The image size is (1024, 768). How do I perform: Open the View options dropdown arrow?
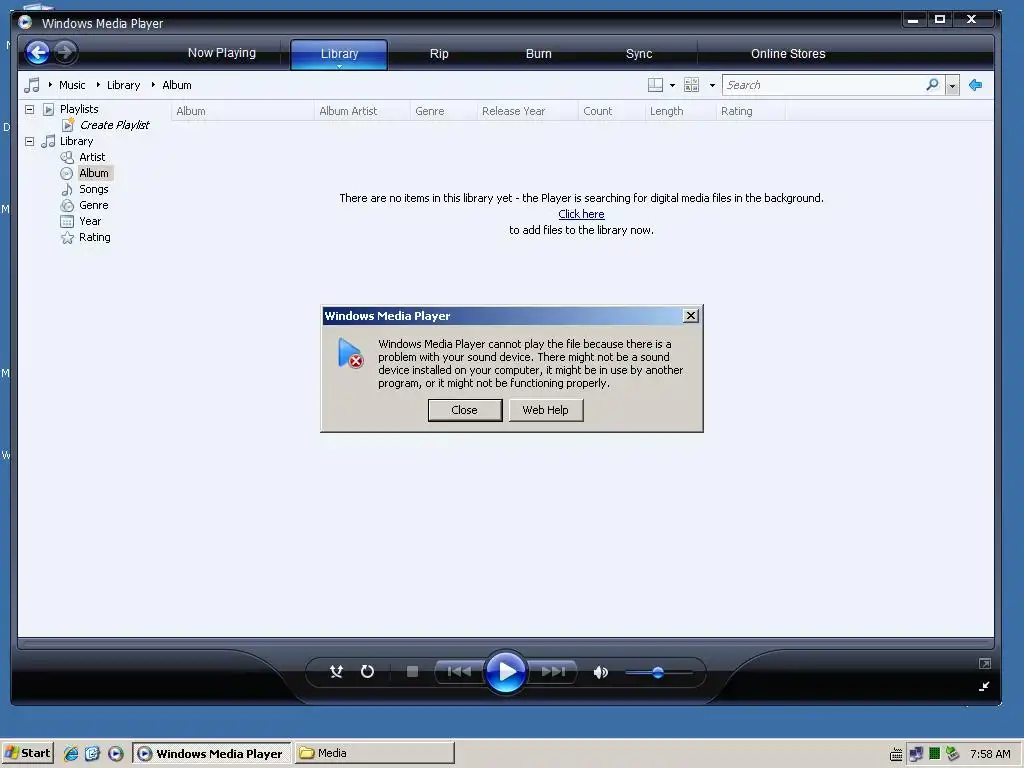click(x=712, y=86)
